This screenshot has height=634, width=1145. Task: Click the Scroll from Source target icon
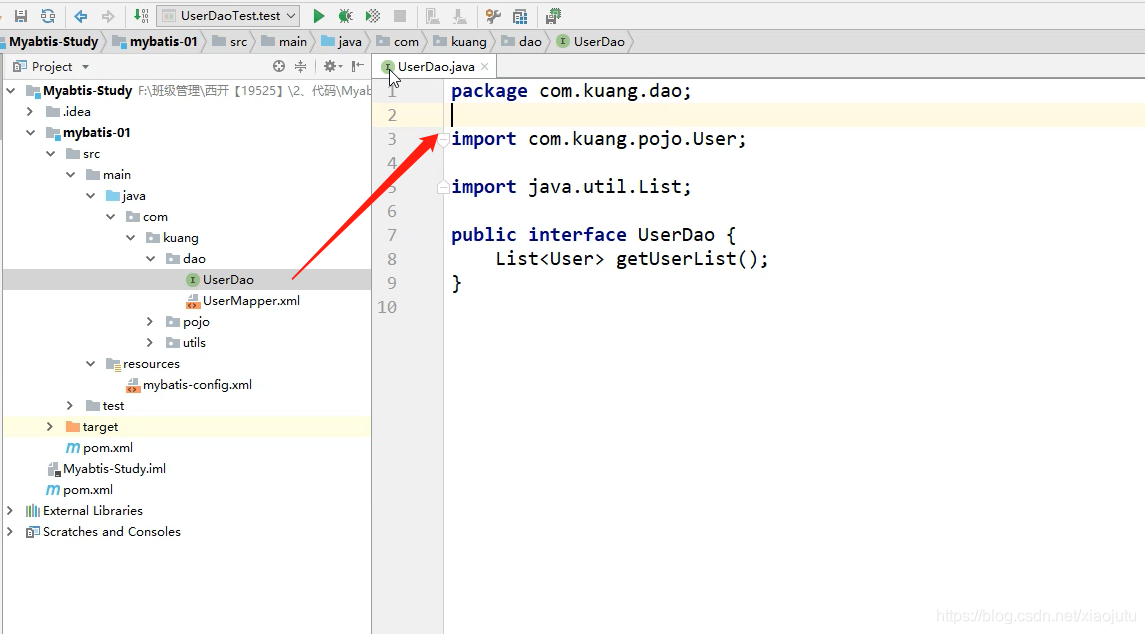[x=279, y=66]
